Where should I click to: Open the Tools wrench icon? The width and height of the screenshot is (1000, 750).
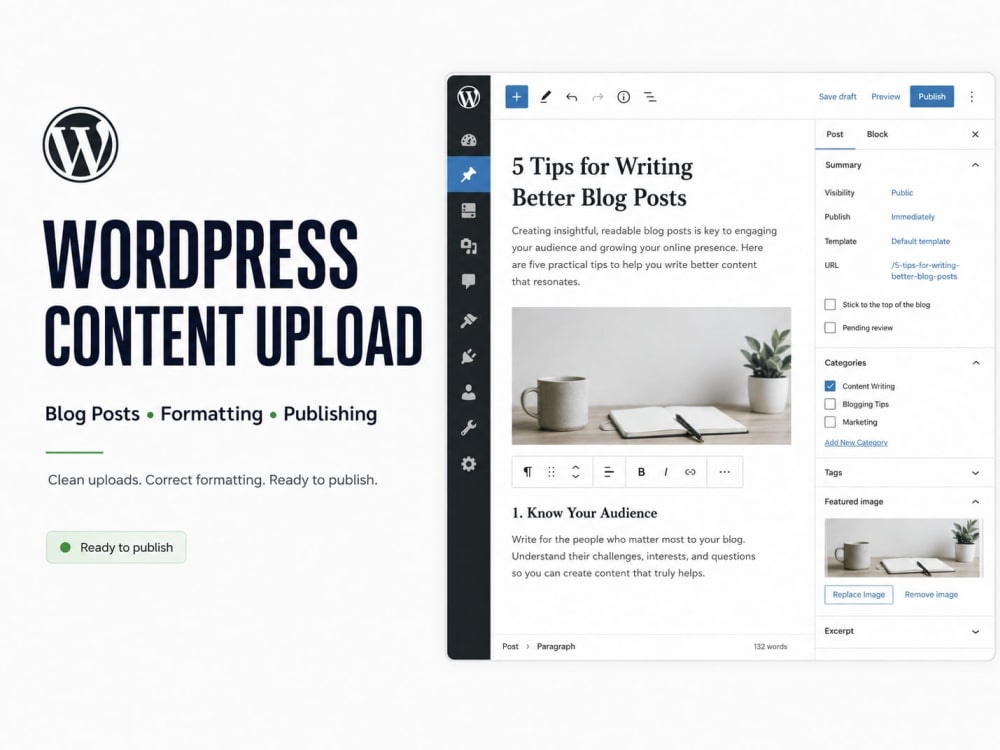point(468,427)
